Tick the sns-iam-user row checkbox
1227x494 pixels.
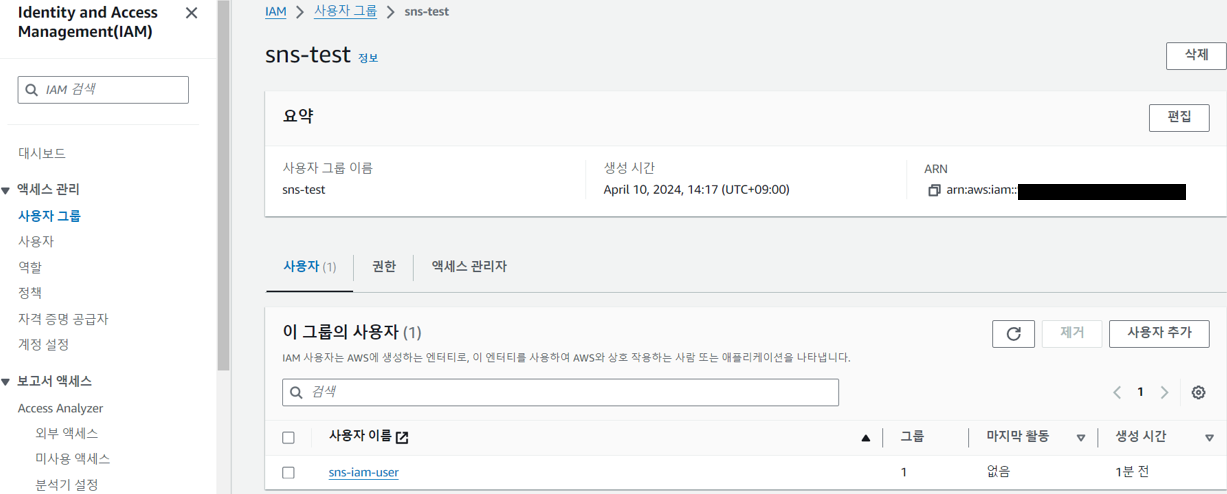click(x=289, y=473)
